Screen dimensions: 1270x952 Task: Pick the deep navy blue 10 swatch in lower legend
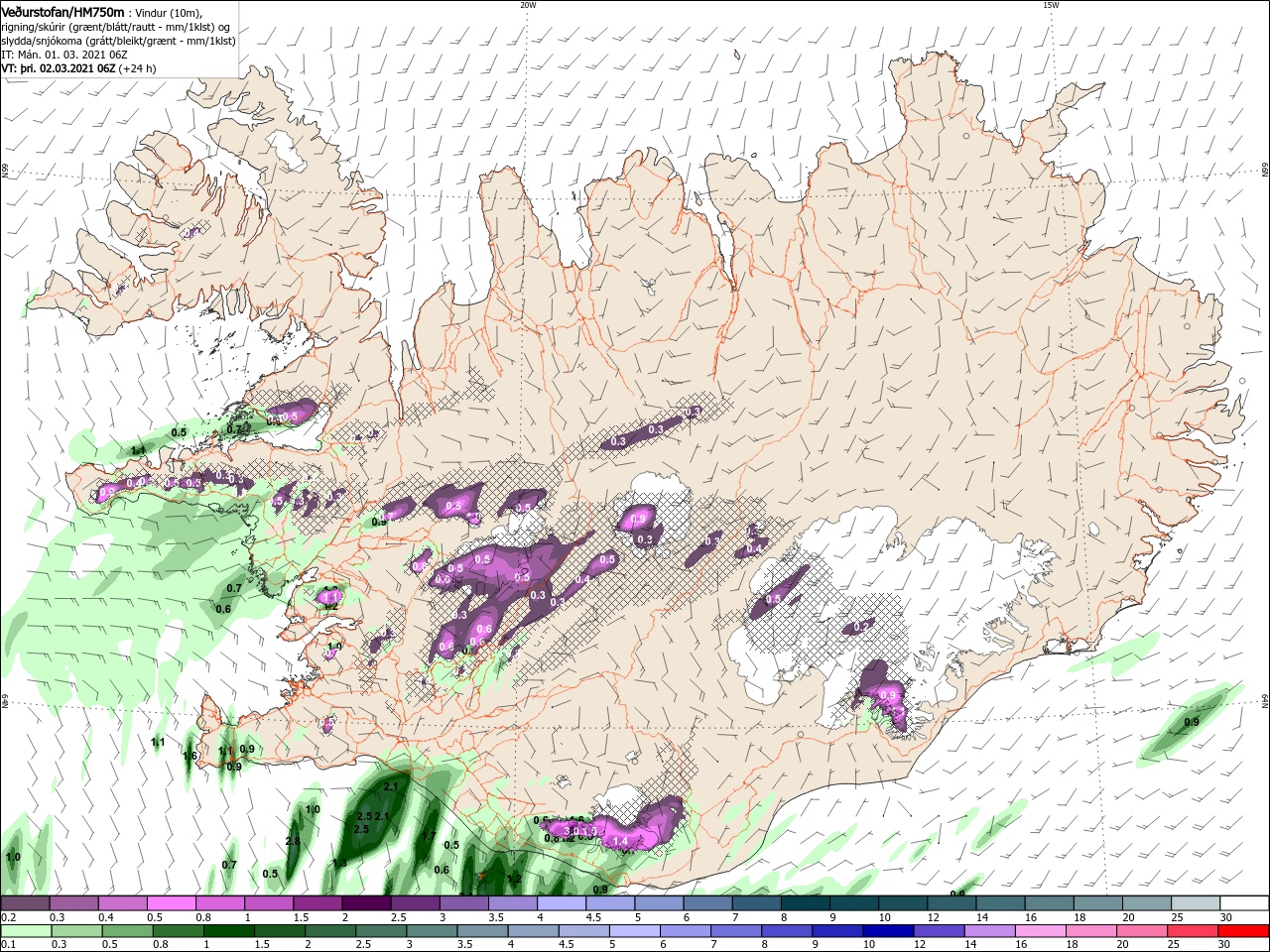pyautogui.click(x=889, y=931)
